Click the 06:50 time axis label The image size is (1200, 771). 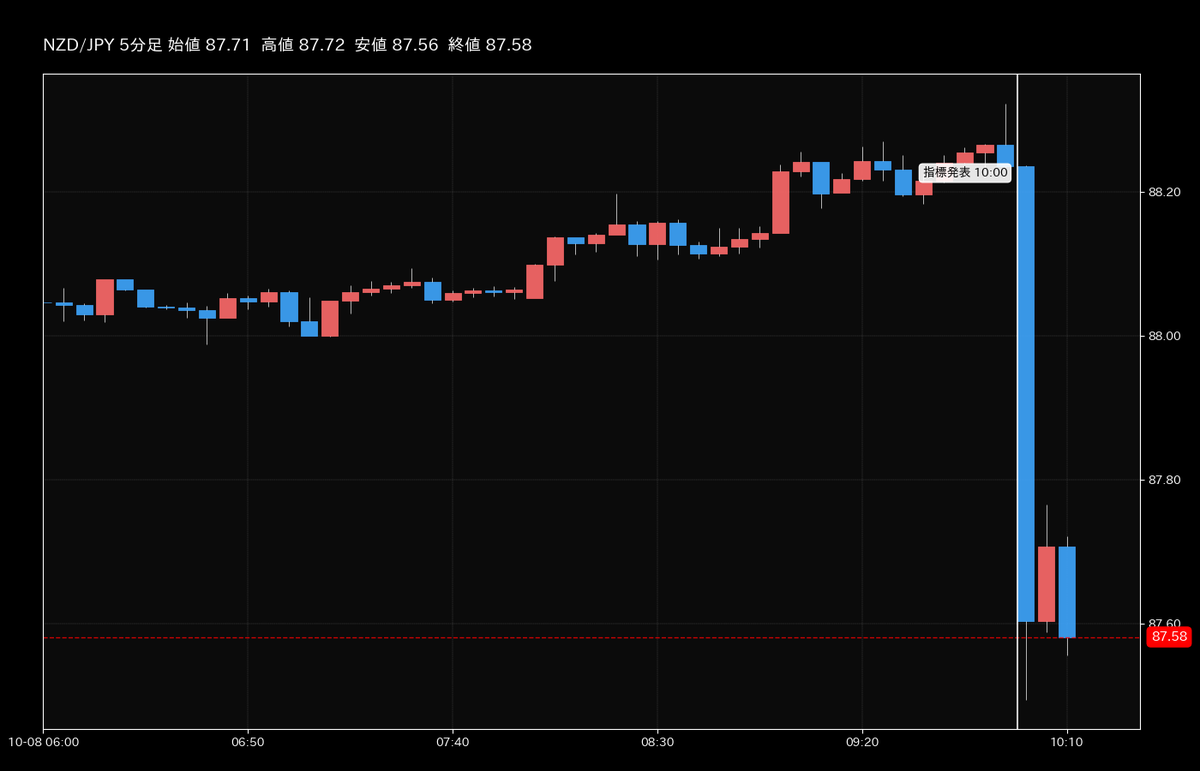(x=246, y=743)
